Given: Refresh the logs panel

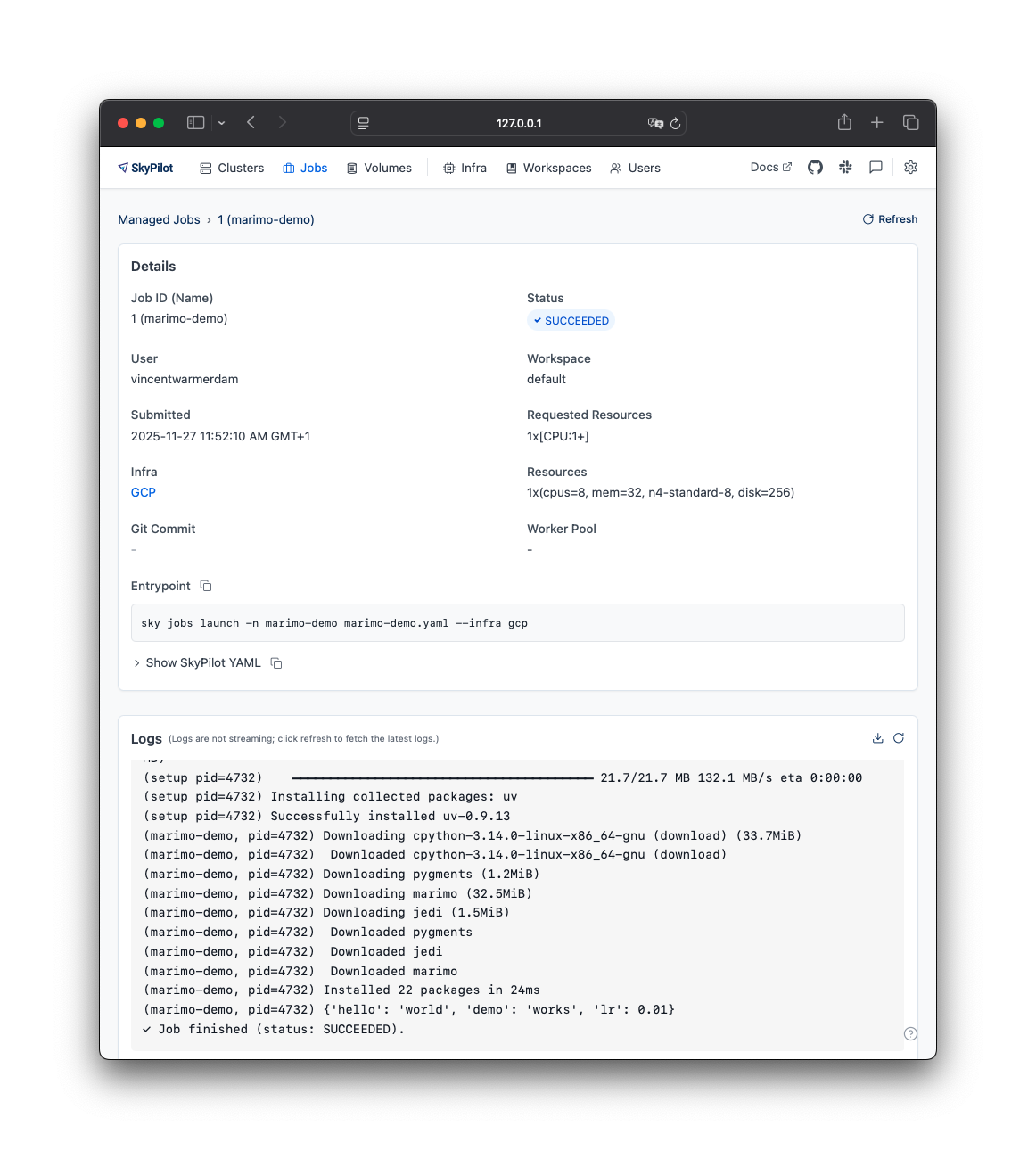Looking at the screenshot, I should (899, 738).
